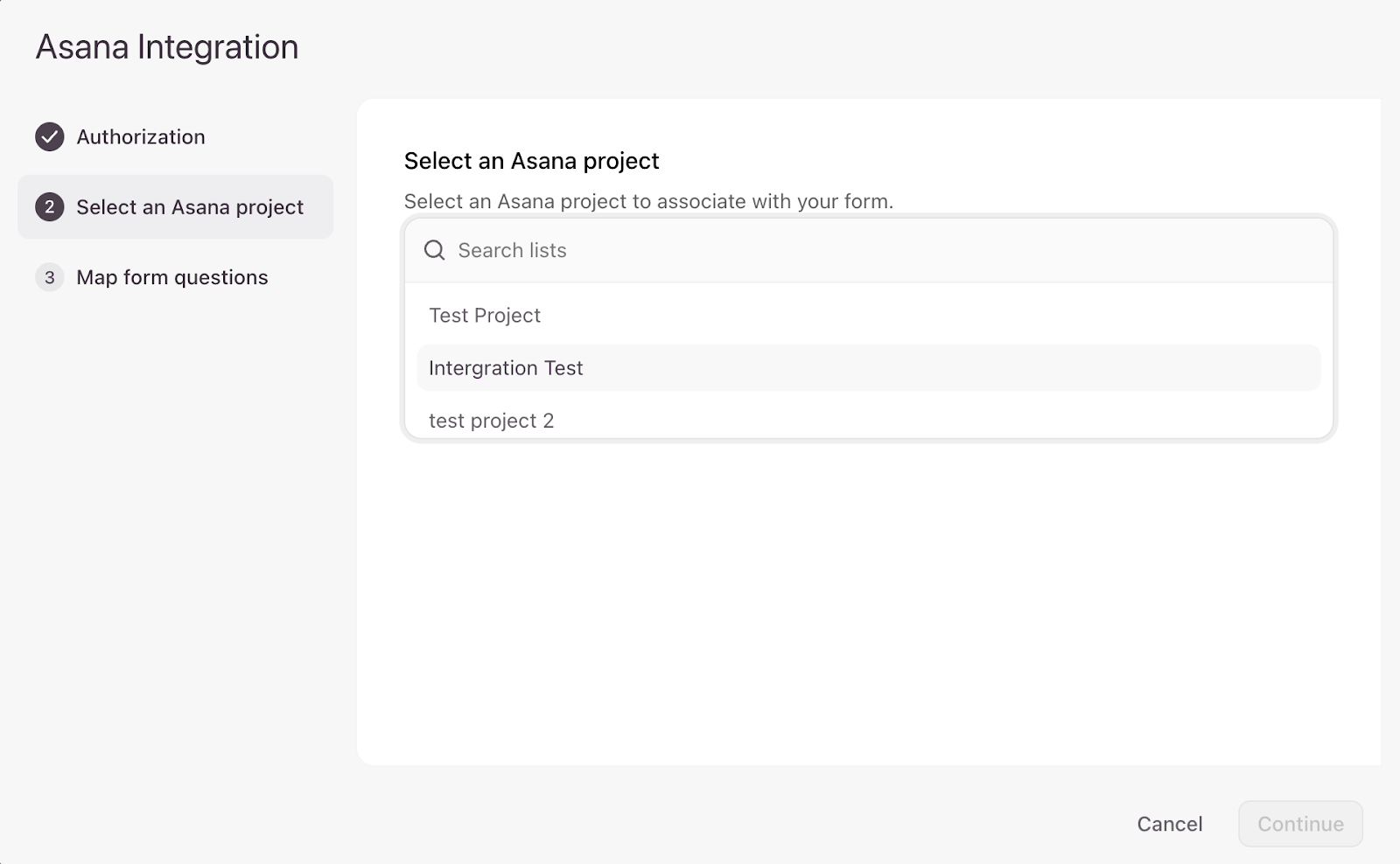The height and width of the screenshot is (864, 1400).
Task: Open the Select an Asana project step label
Action: pos(190,207)
